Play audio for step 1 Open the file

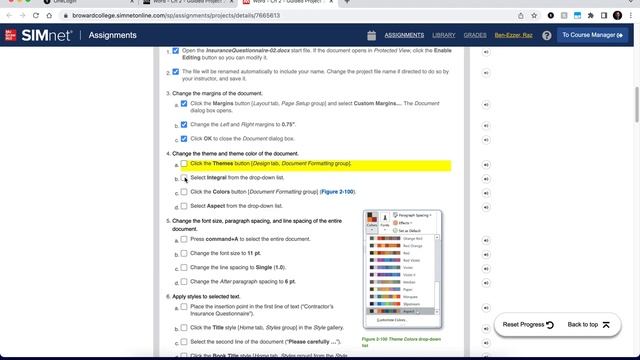click(x=486, y=52)
